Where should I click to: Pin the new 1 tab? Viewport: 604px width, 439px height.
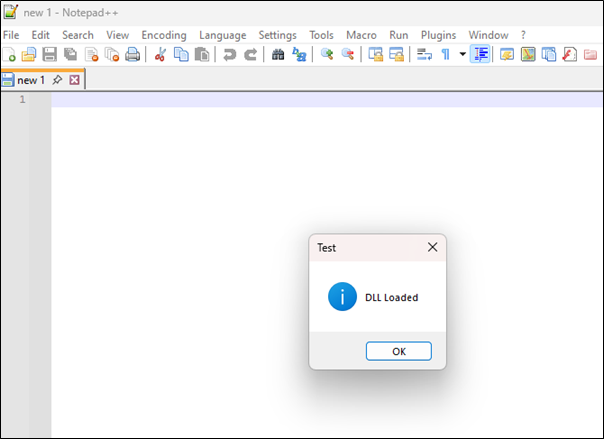[x=57, y=80]
